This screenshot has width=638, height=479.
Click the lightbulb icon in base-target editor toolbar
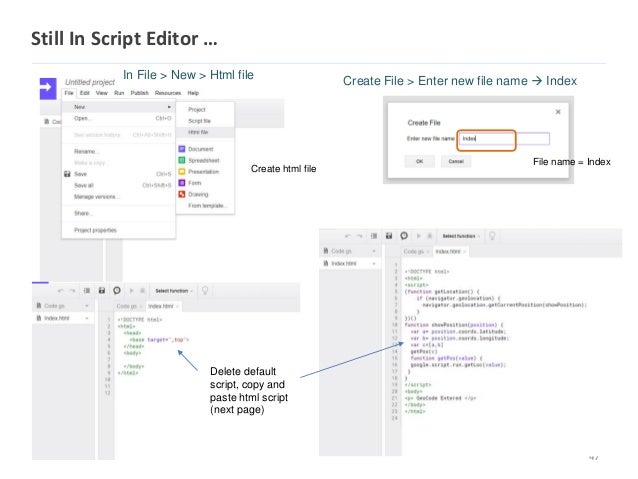(205, 291)
